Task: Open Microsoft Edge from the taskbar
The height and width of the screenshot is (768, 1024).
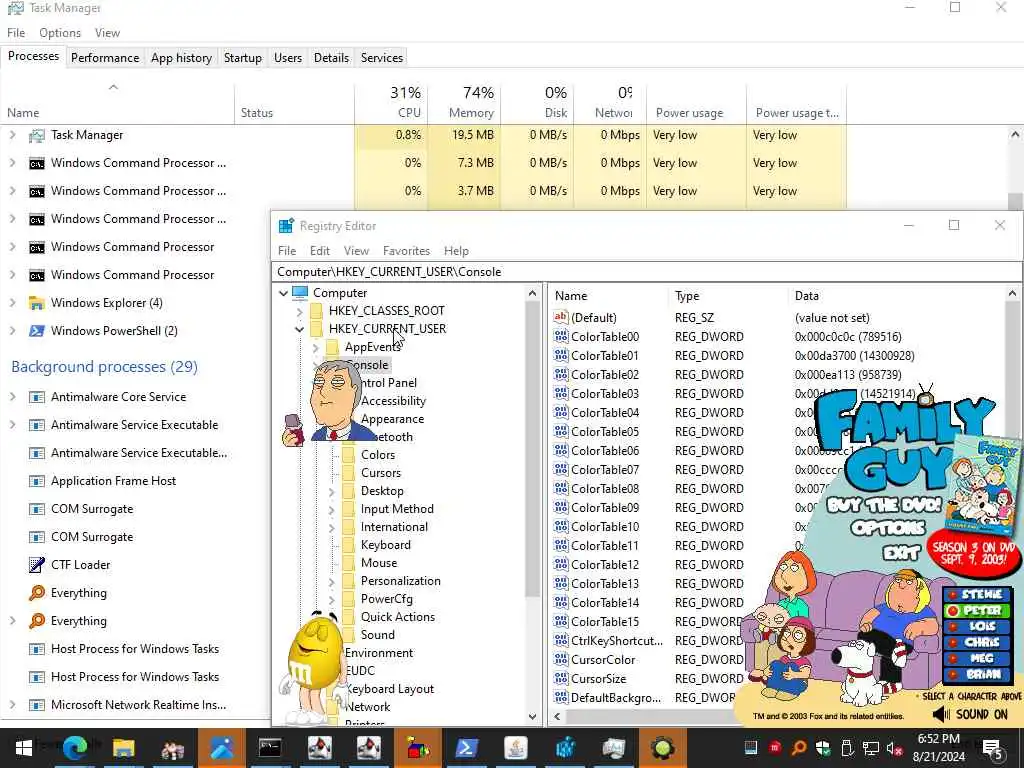Action: click(x=74, y=748)
